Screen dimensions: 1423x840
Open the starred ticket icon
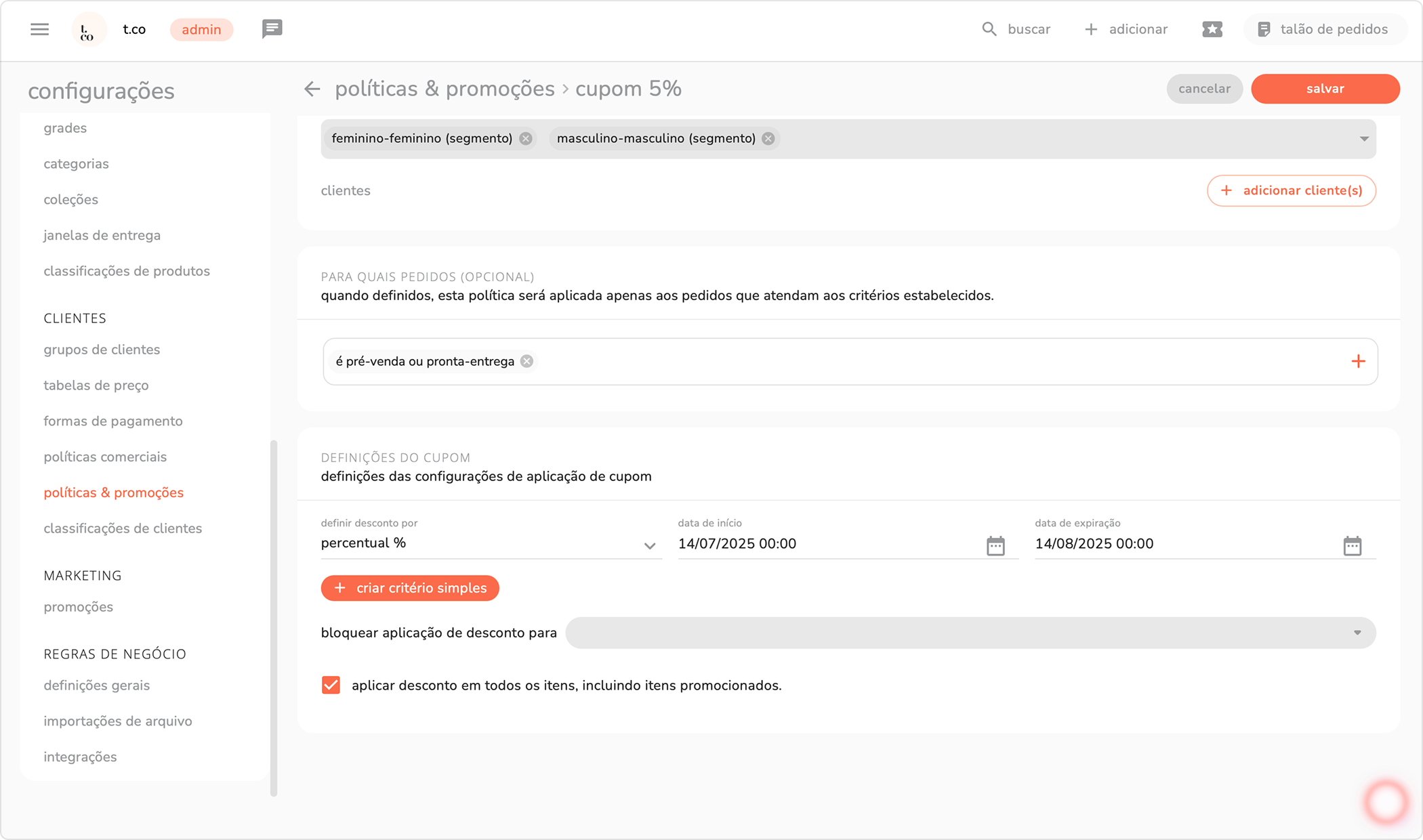pos(1212,29)
